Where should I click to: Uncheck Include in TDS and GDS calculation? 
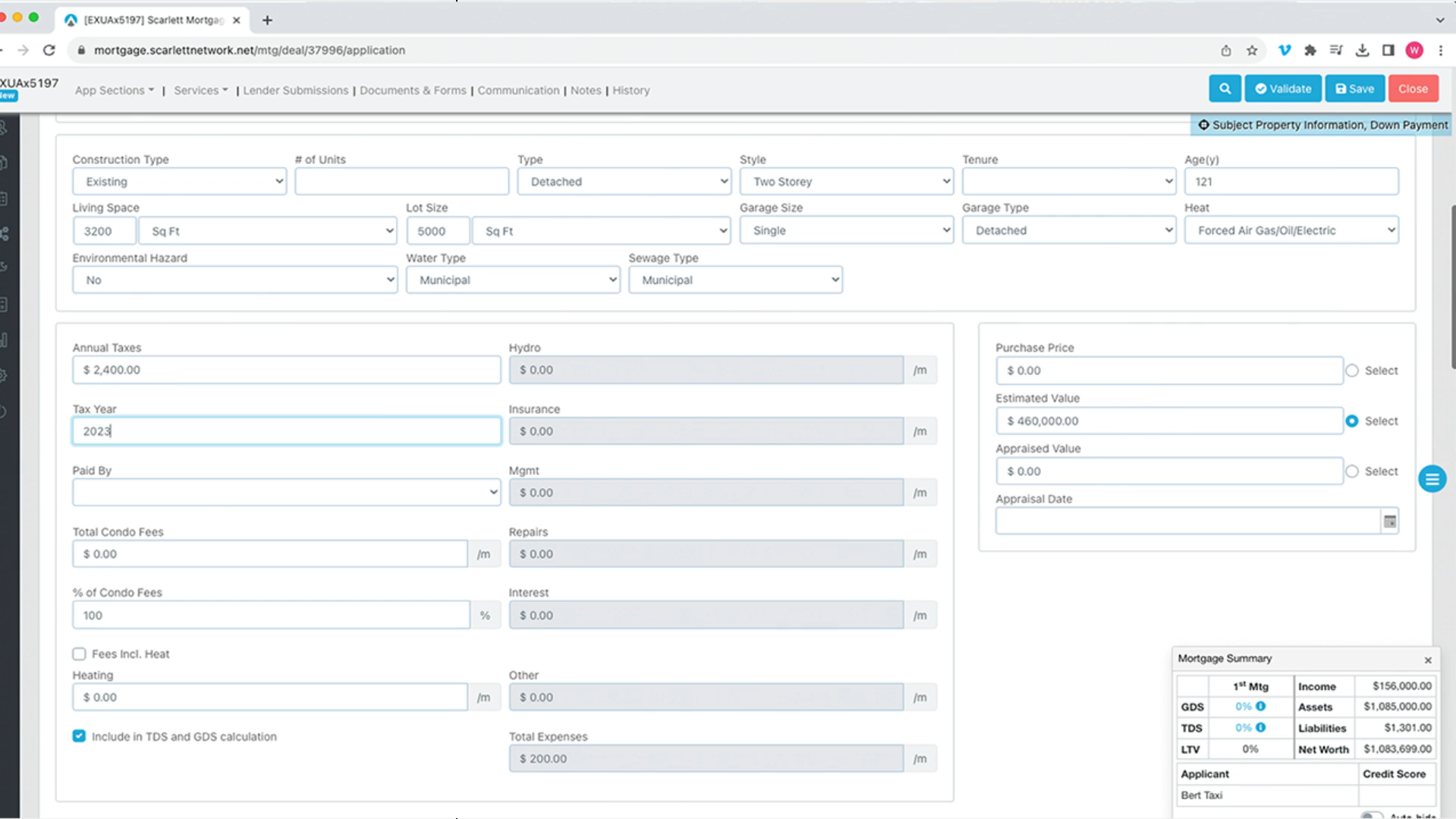click(79, 736)
